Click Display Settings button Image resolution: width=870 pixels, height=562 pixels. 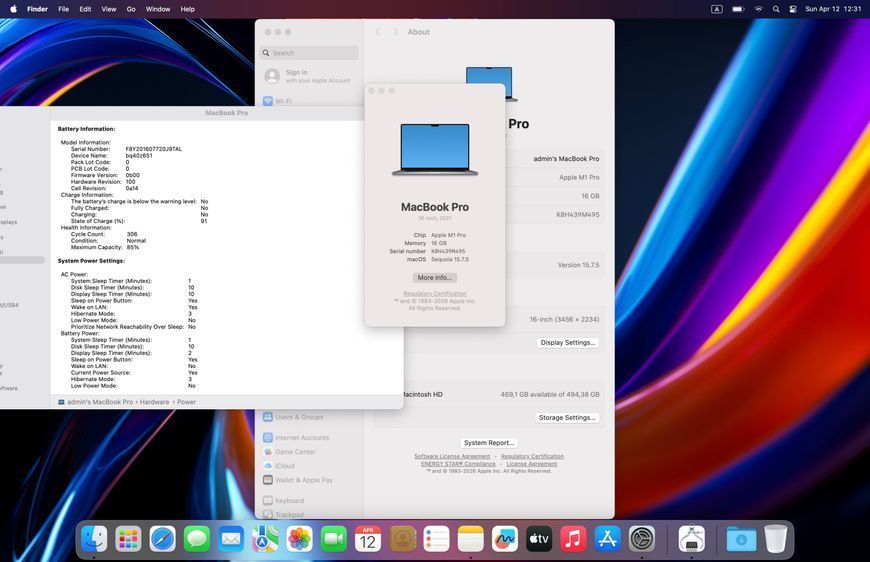568,342
